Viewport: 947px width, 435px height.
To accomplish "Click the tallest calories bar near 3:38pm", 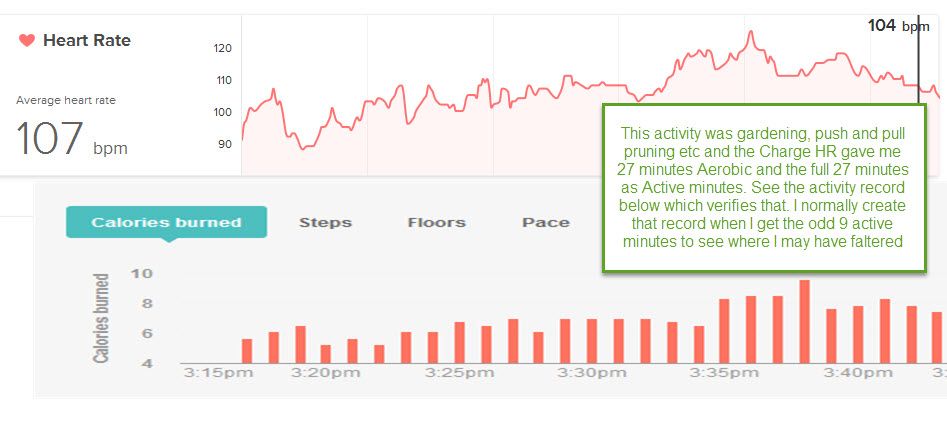I will point(804,321).
